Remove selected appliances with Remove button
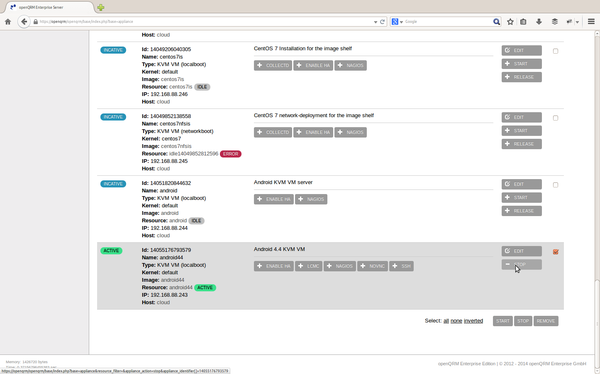 point(546,321)
